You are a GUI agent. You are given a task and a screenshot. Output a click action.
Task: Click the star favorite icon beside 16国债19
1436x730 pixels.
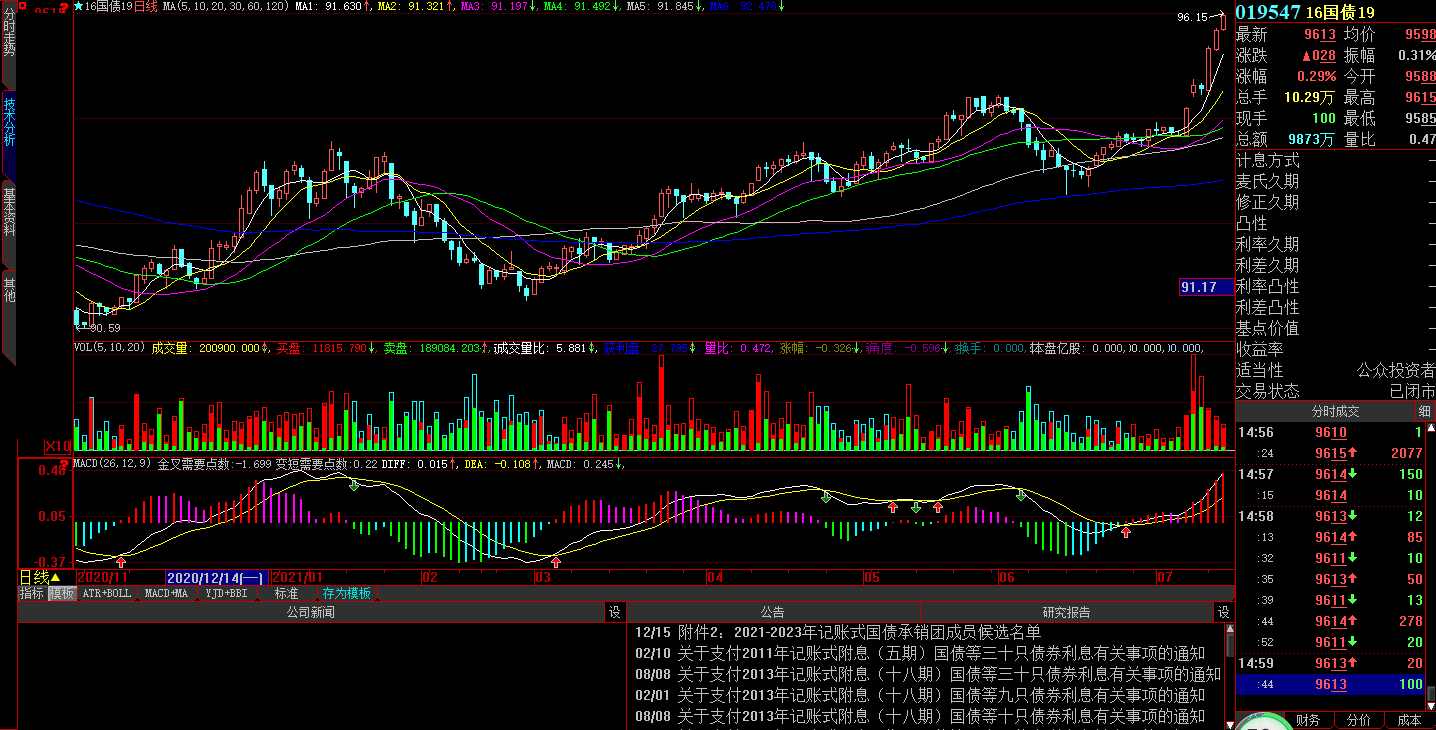(79, 6)
